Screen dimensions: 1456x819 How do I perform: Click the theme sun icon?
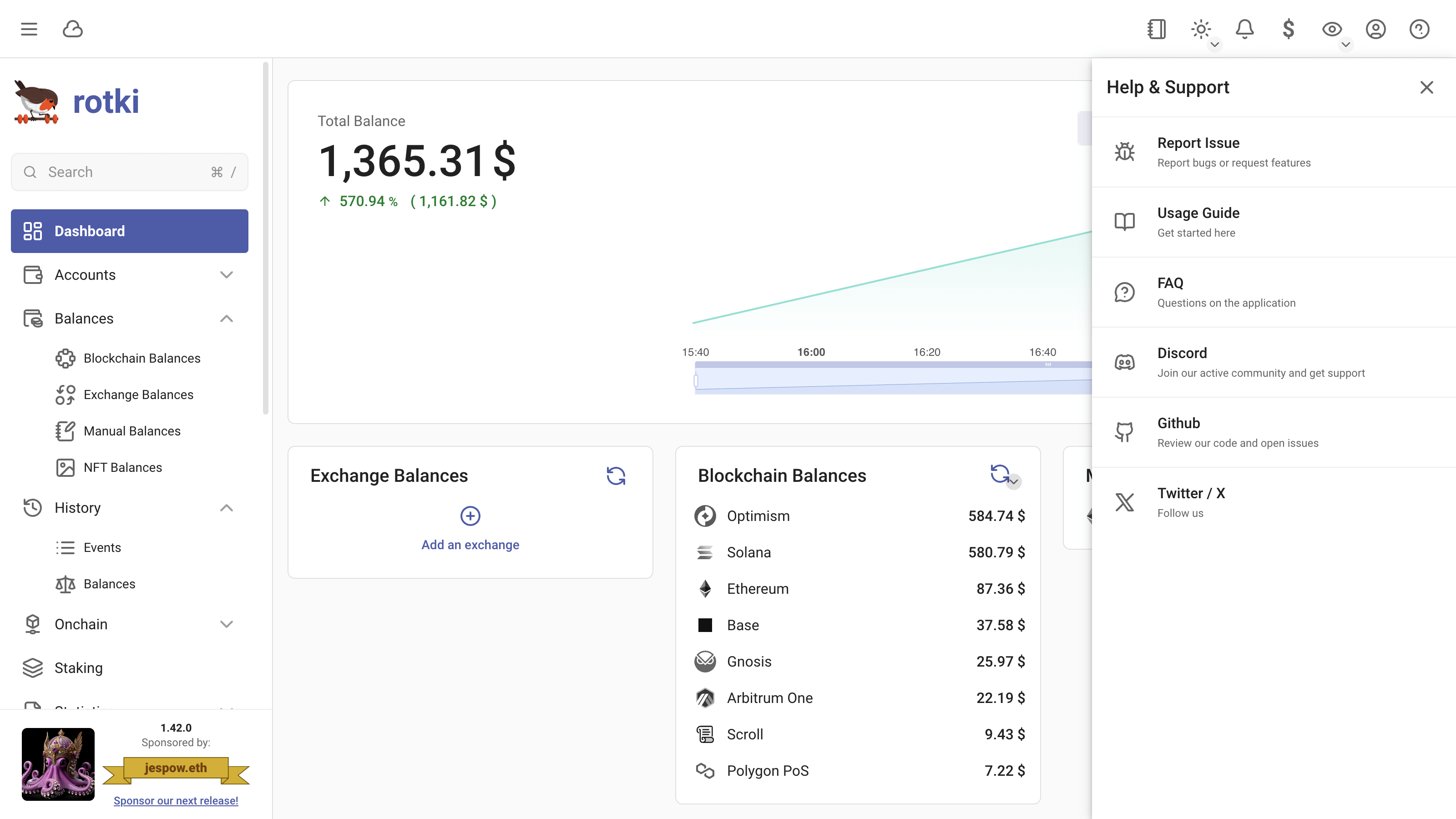pyautogui.click(x=1201, y=29)
